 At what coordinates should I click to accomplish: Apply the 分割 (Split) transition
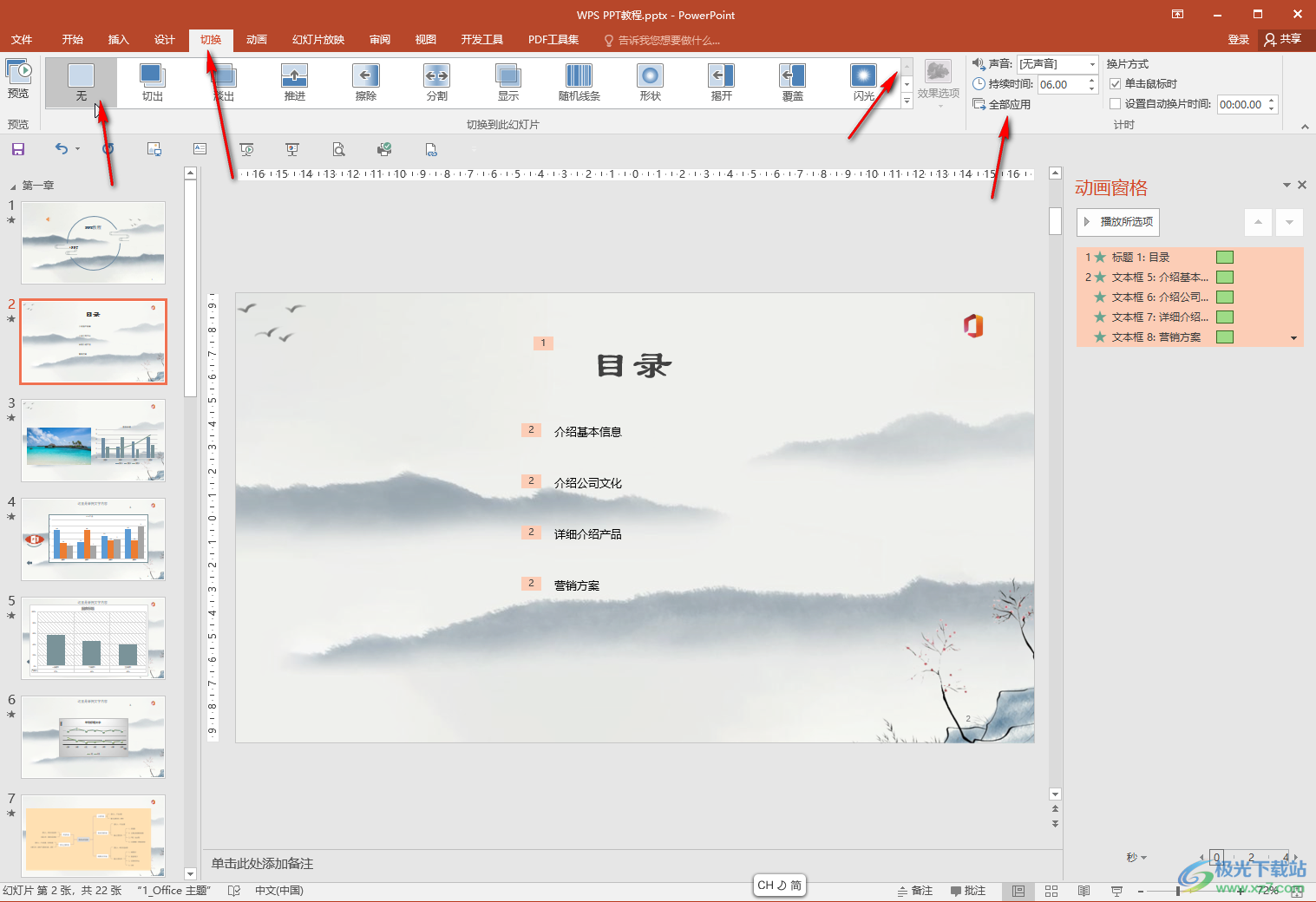(437, 82)
